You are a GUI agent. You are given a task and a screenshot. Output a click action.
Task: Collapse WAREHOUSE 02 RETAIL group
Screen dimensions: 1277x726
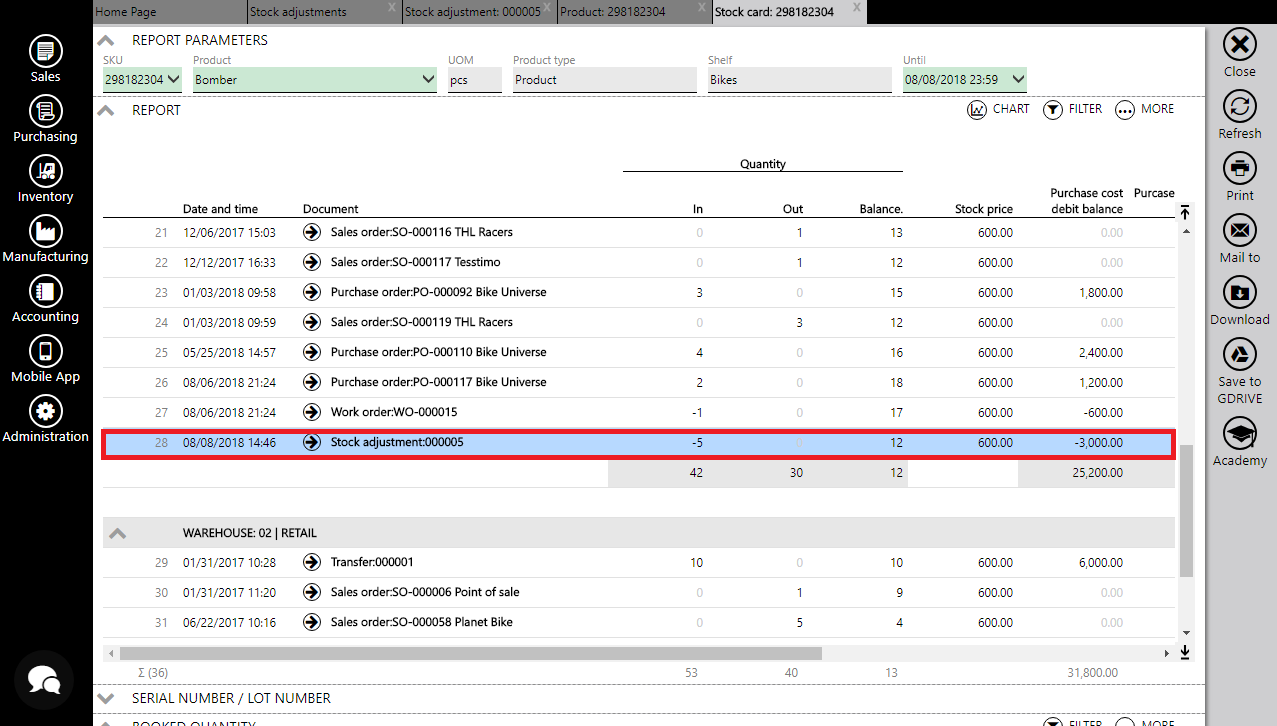tap(117, 533)
